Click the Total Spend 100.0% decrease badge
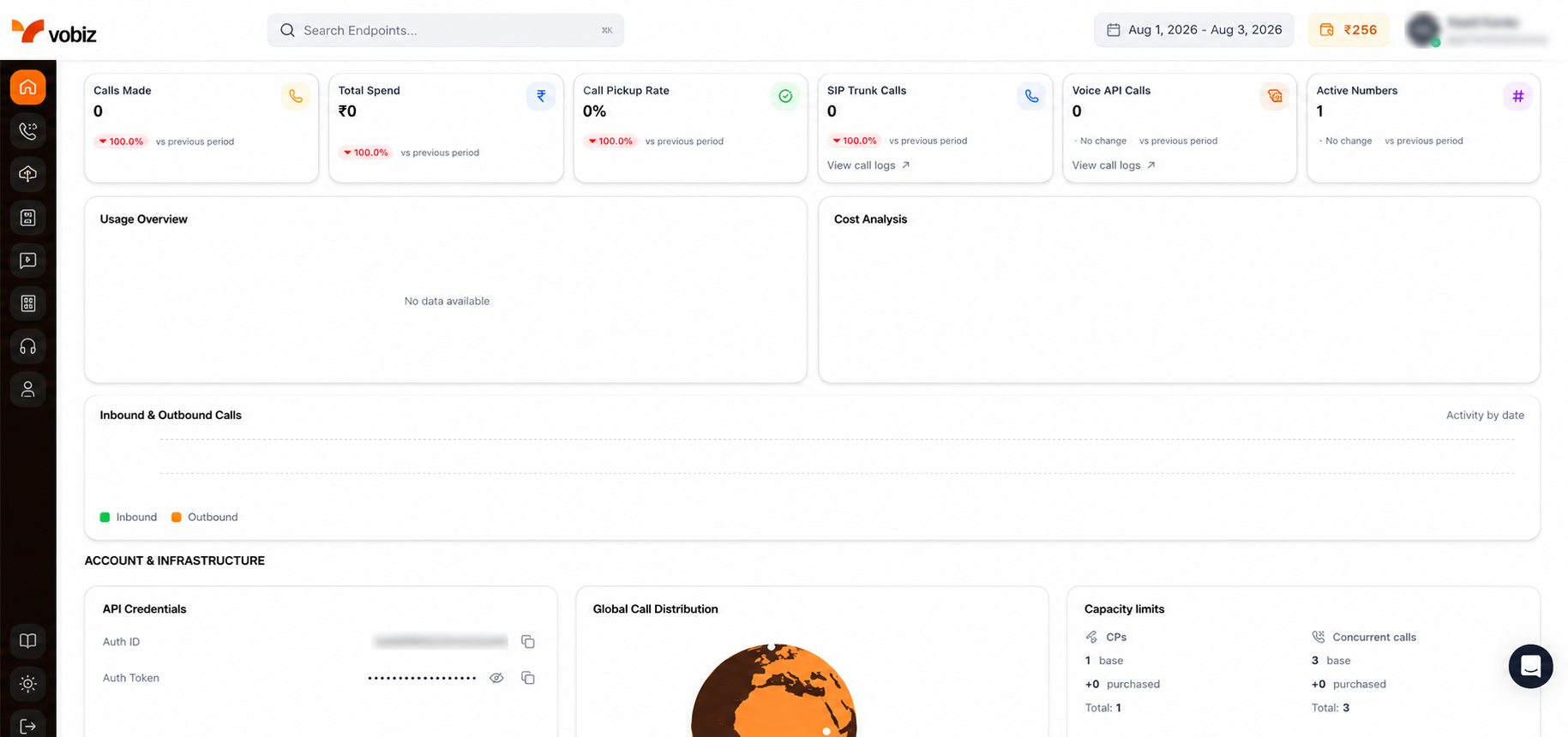 click(x=366, y=153)
